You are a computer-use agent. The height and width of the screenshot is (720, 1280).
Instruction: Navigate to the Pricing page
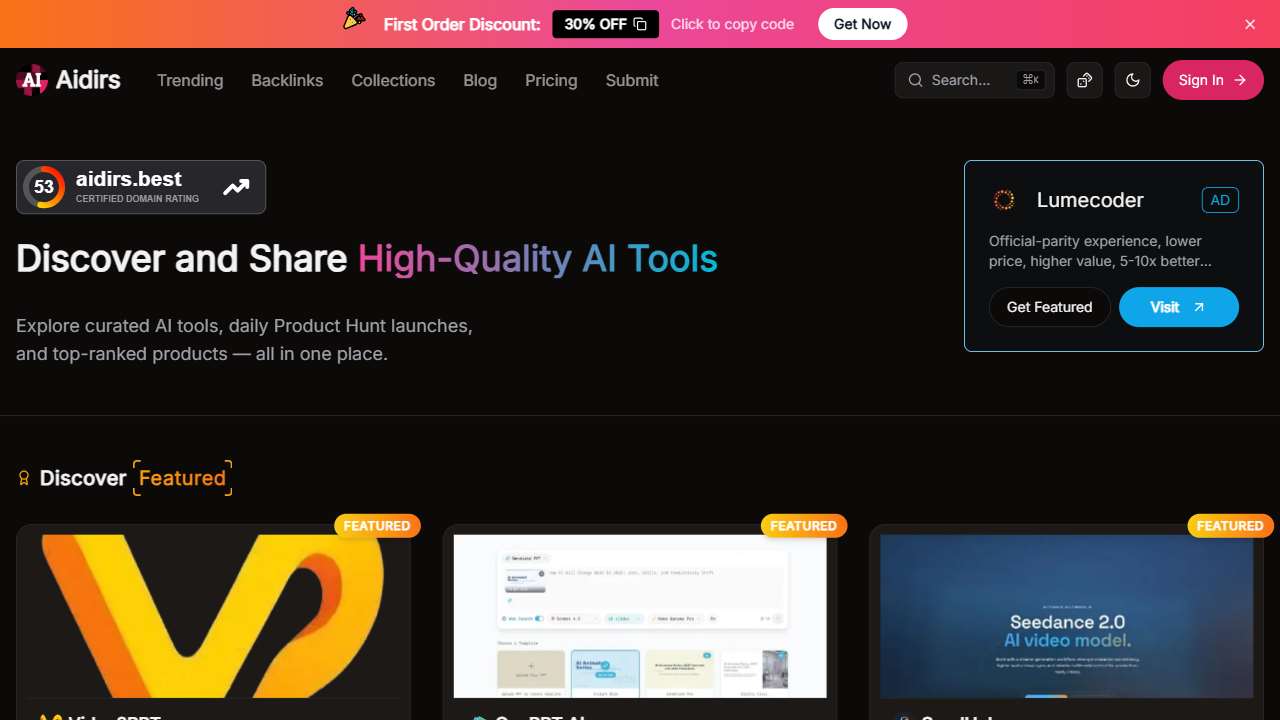point(551,80)
